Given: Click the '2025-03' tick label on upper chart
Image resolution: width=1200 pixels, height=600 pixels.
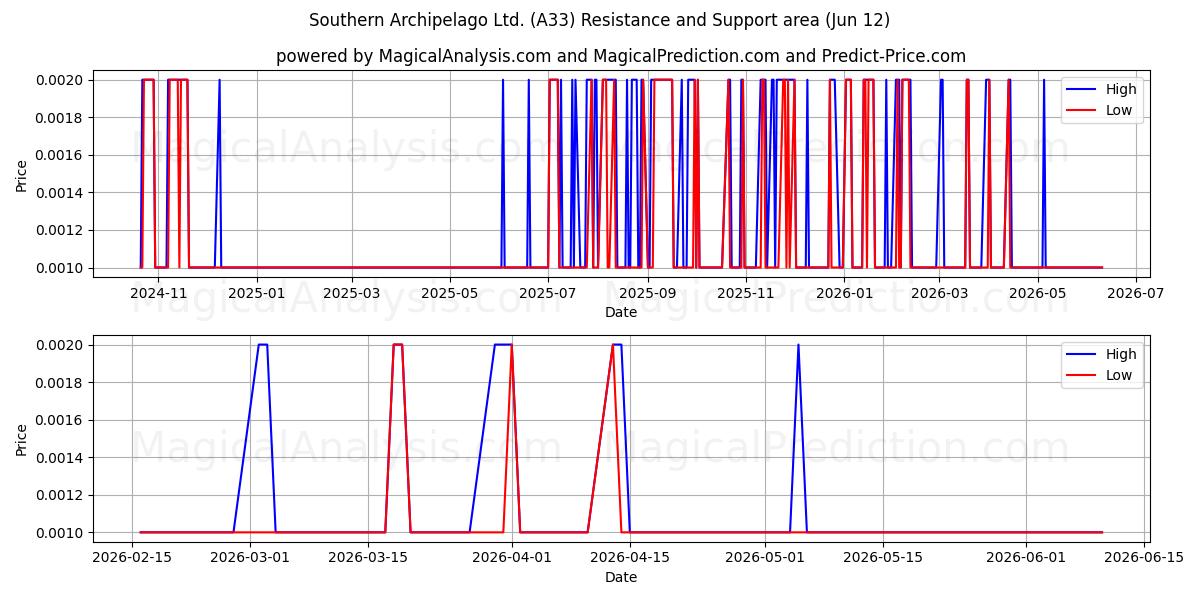Looking at the screenshot, I should click(352, 294).
